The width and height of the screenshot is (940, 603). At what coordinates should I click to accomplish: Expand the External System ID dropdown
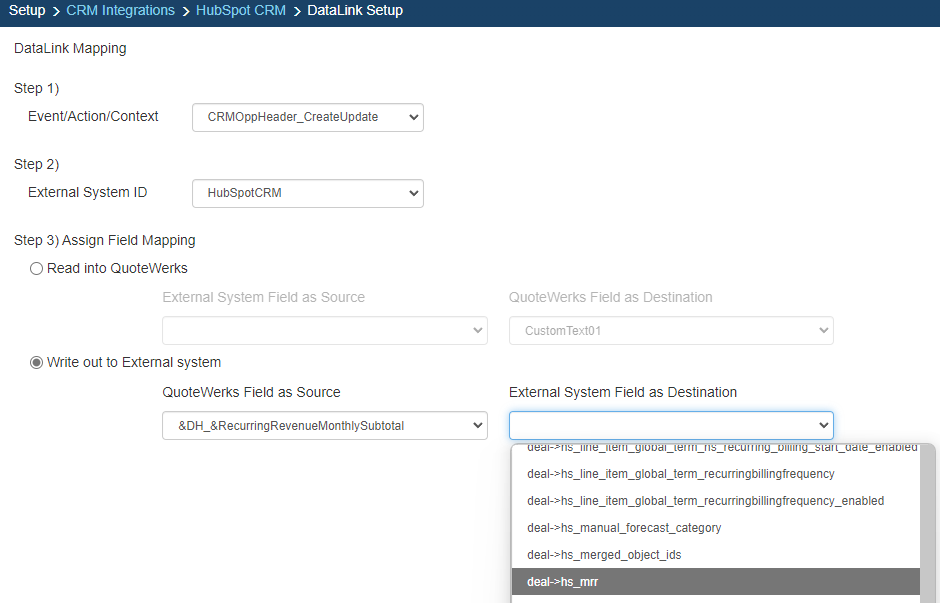(x=307, y=193)
